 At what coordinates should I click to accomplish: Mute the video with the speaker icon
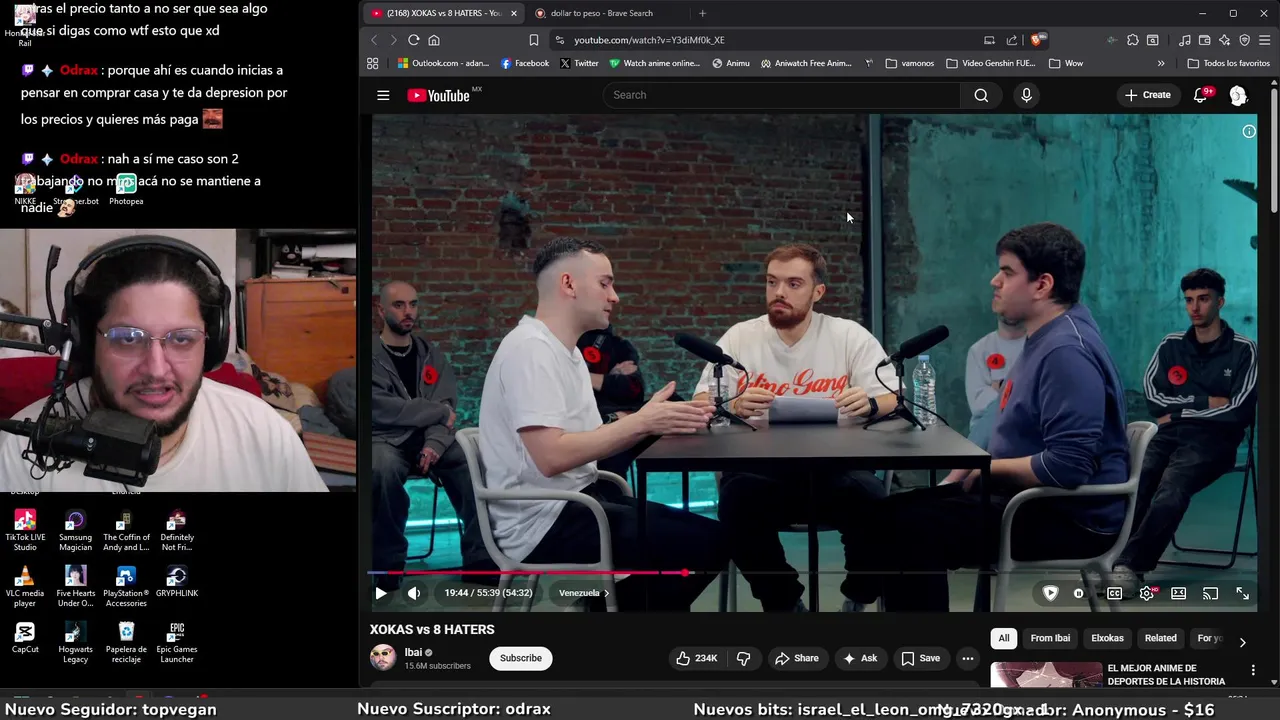(x=414, y=593)
